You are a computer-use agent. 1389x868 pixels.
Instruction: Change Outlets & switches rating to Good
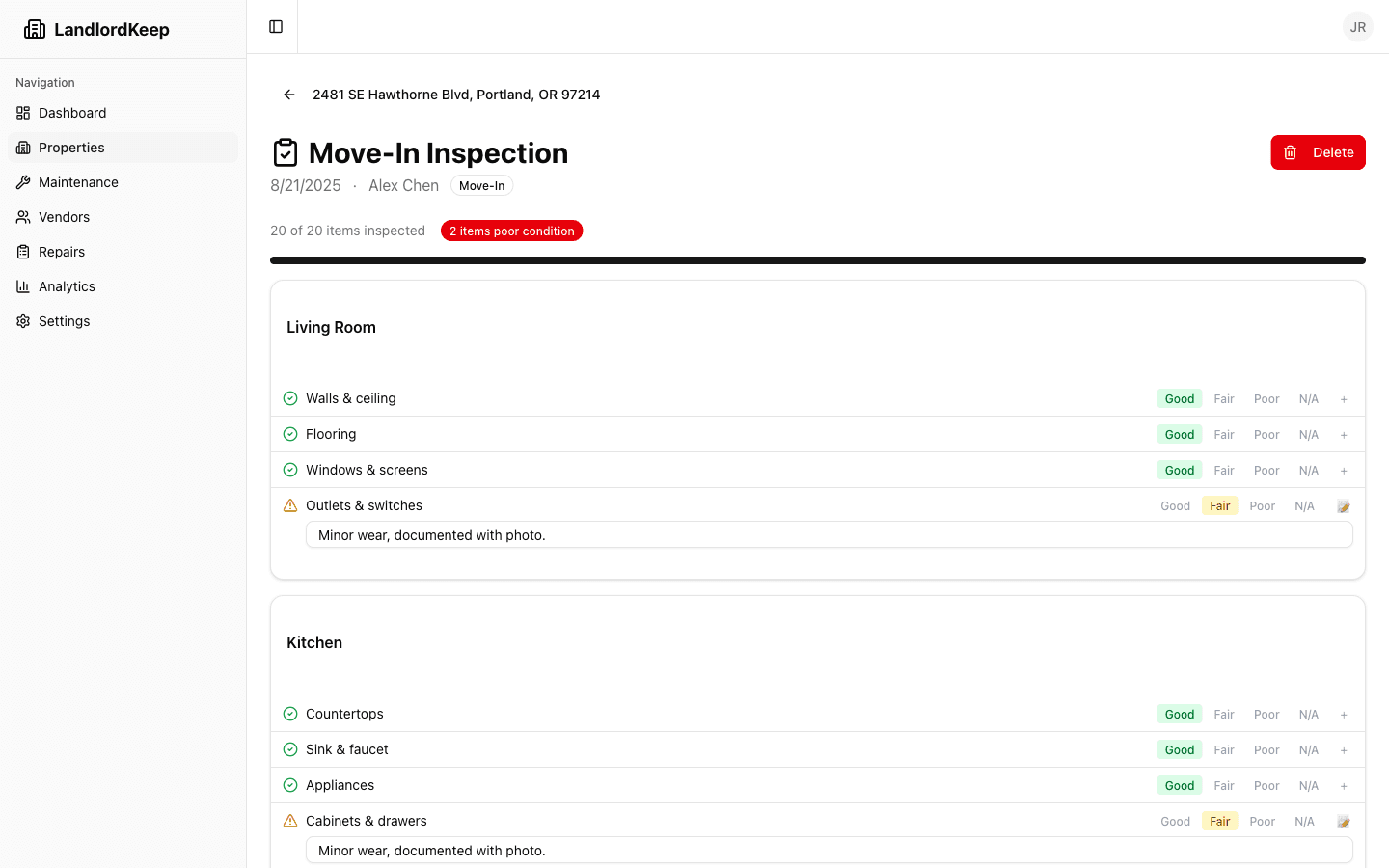(1175, 505)
